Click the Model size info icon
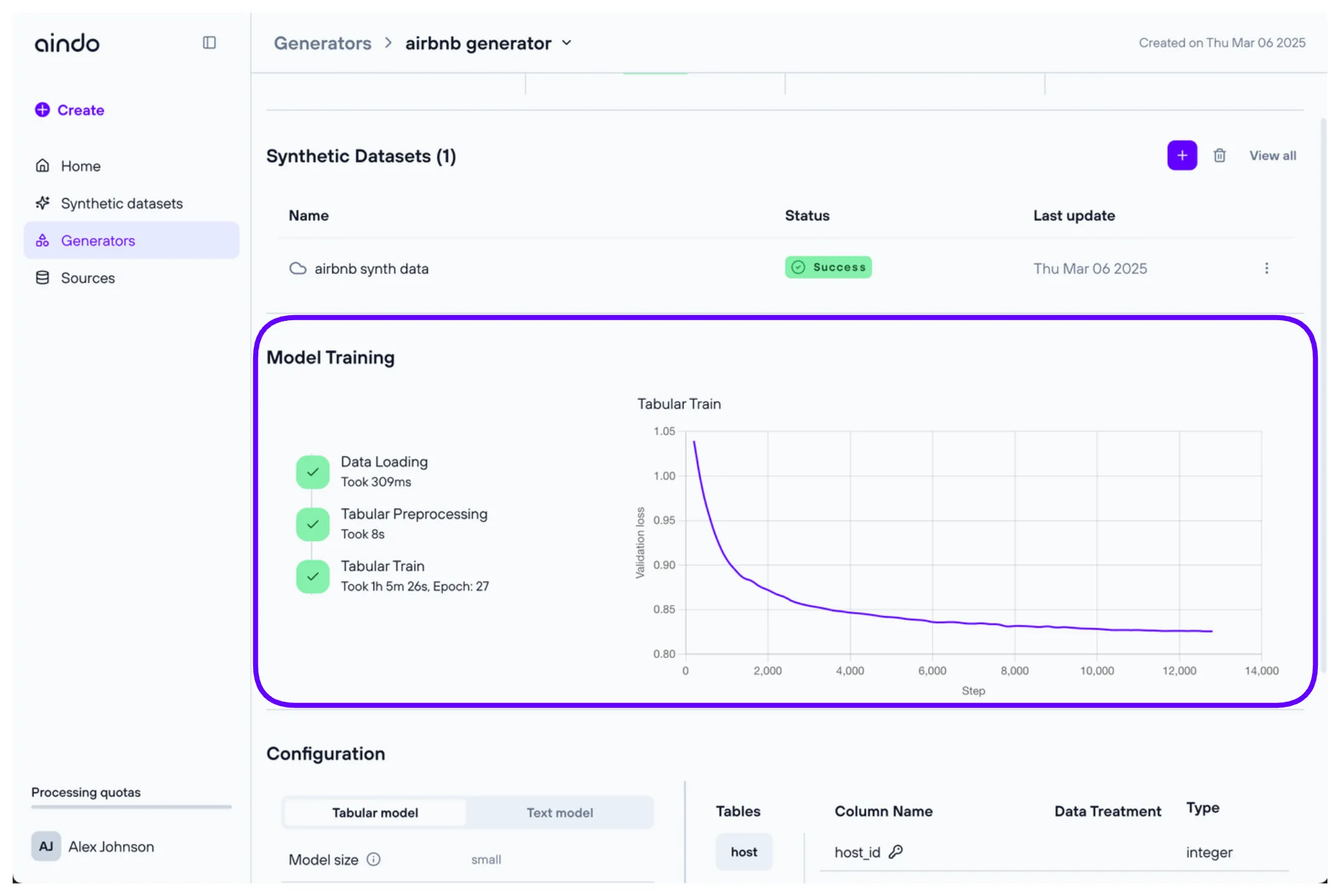 374,859
